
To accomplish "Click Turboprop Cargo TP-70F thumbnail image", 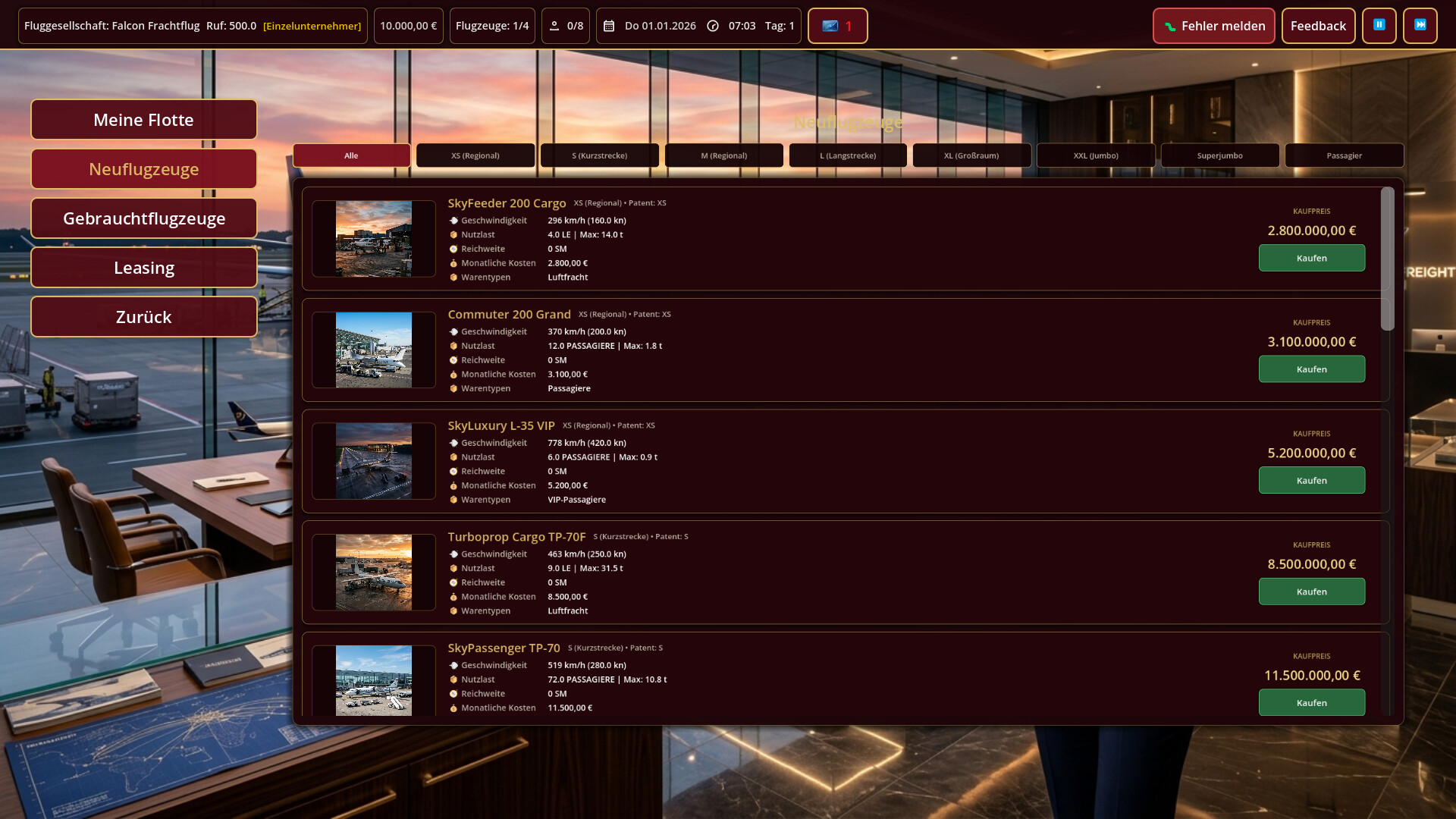I will pyautogui.click(x=374, y=573).
